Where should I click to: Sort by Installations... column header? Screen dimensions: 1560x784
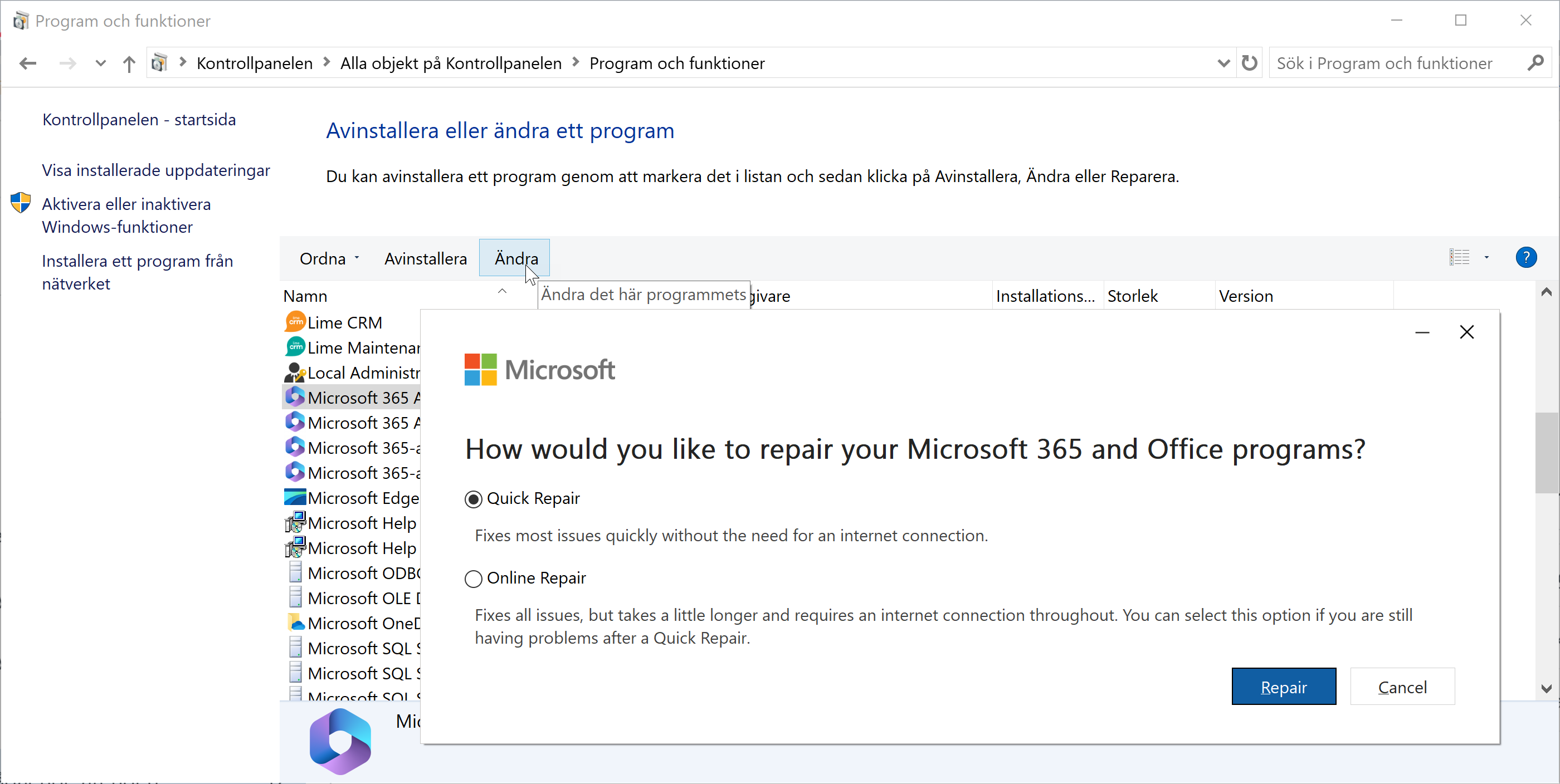1045,296
